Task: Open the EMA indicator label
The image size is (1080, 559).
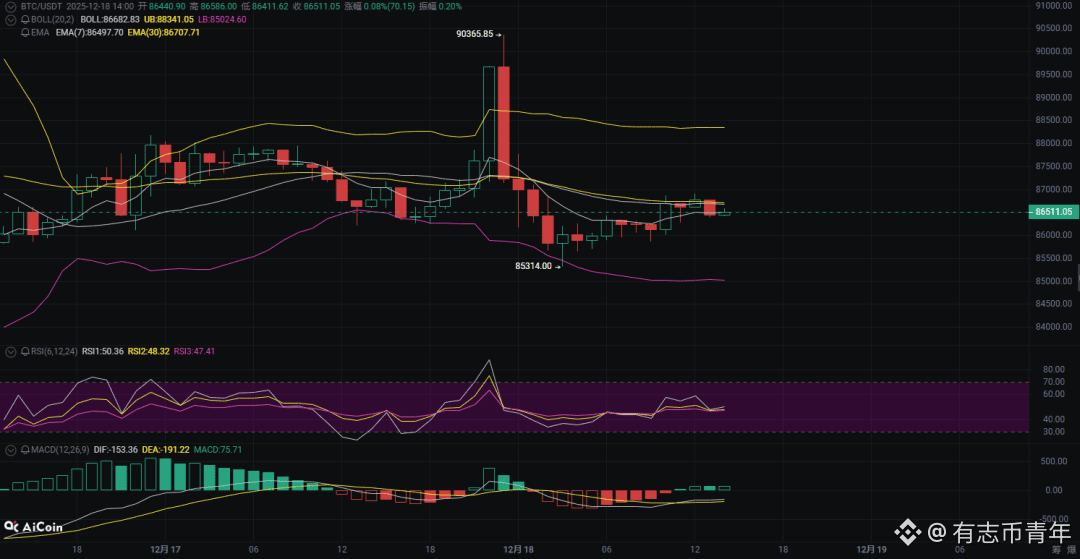Action: [x=41, y=32]
